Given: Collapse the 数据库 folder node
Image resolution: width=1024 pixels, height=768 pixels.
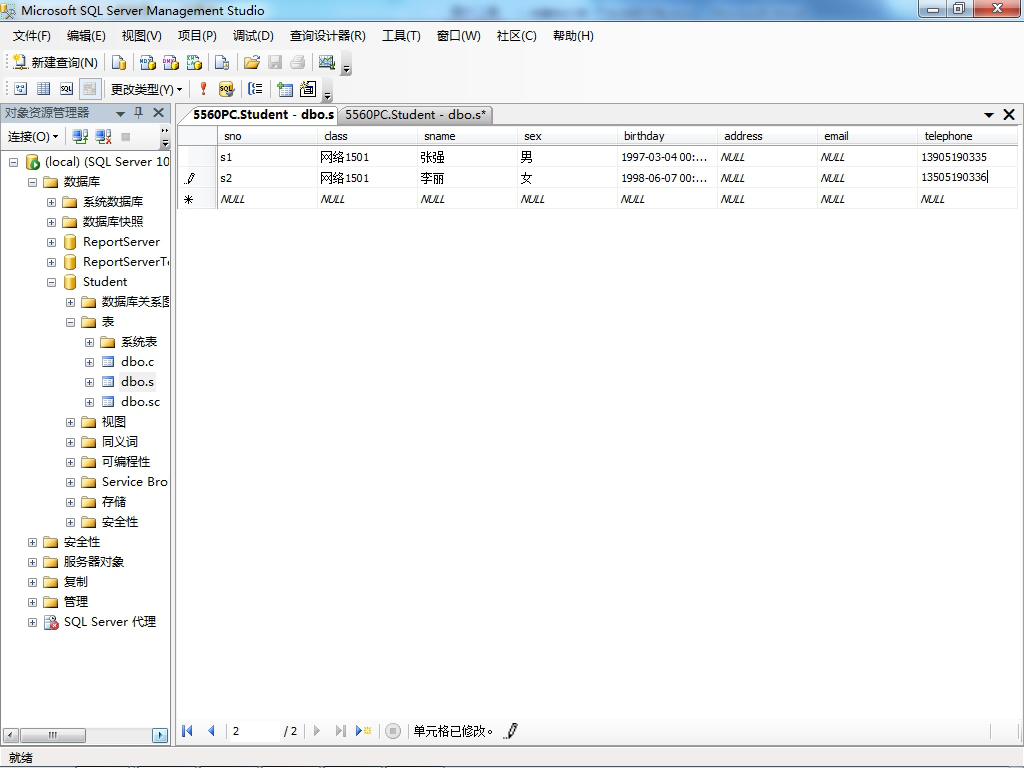Looking at the screenshot, I should point(32,182).
